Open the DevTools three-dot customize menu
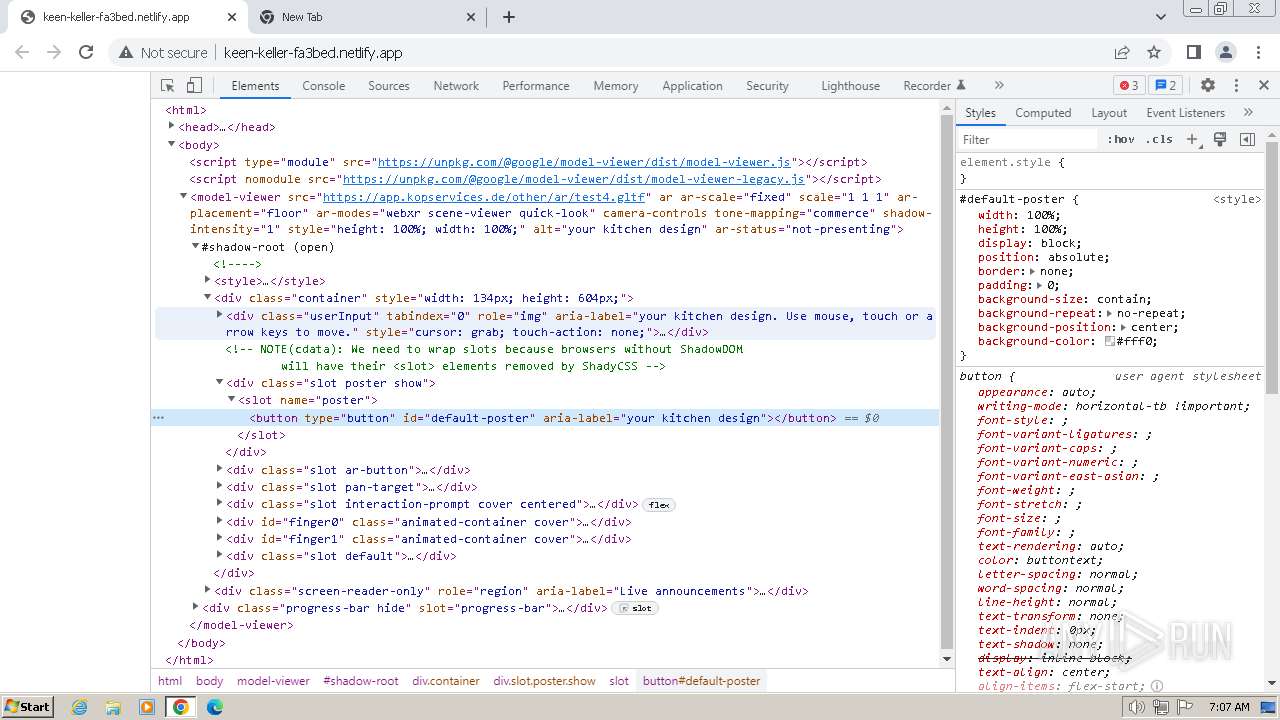Screen dimensions: 1280x720 tap(1236, 86)
